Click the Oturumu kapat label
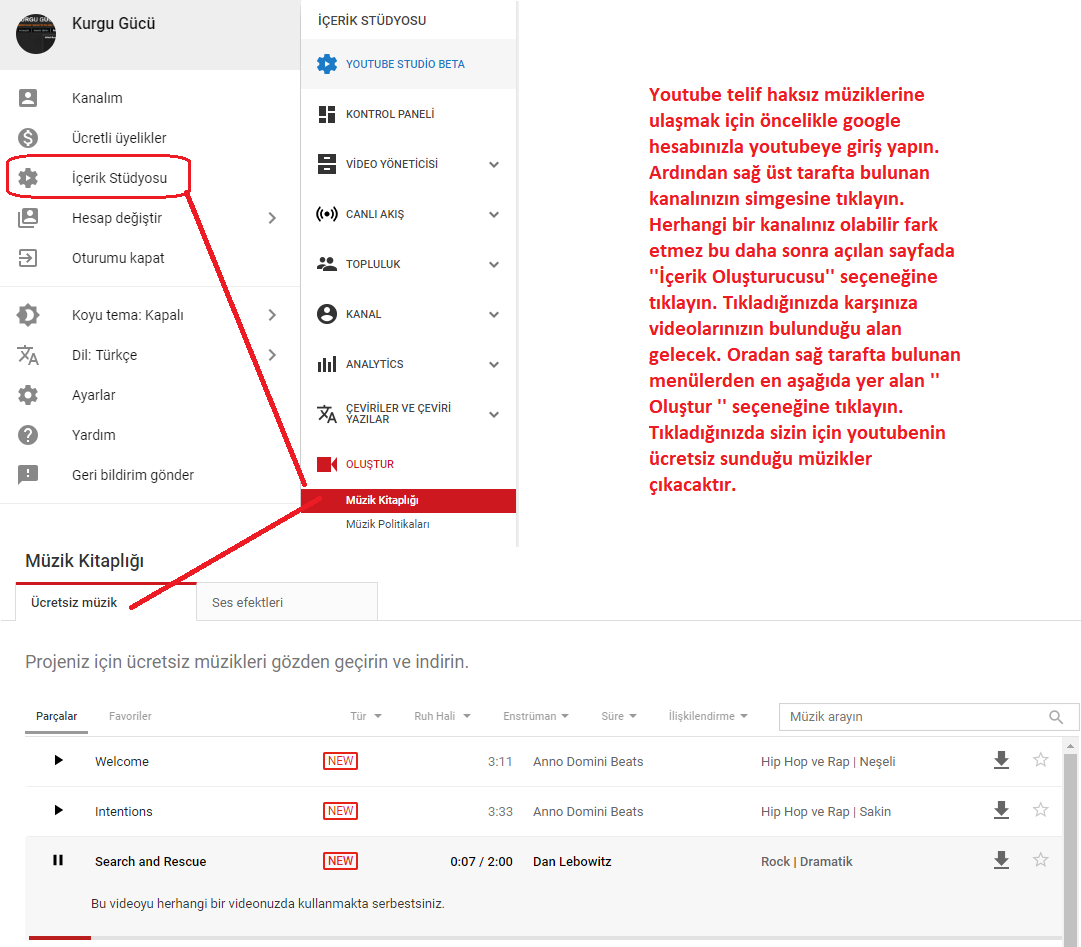 click(118, 258)
